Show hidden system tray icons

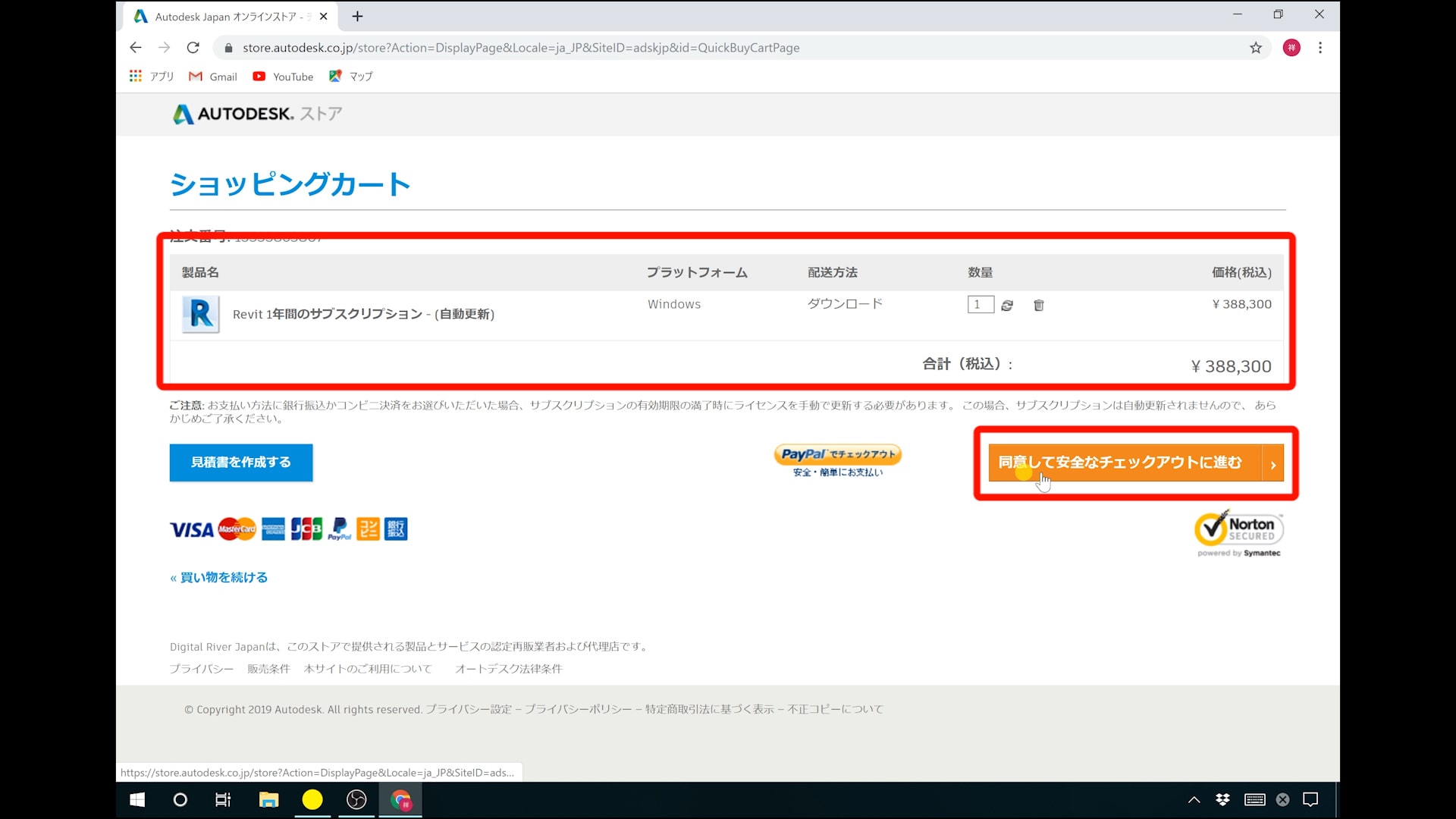[x=1194, y=800]
